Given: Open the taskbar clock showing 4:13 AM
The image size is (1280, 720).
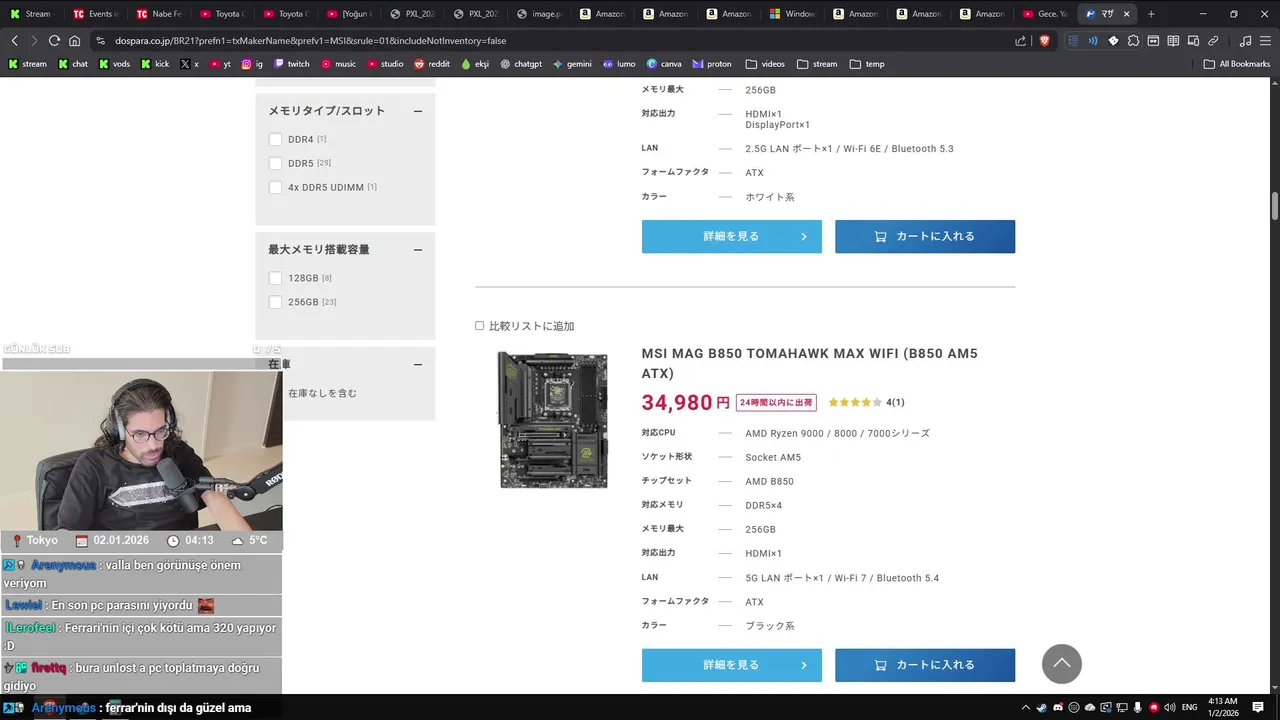Looking at the screenshot, I should coord(1223,707).
